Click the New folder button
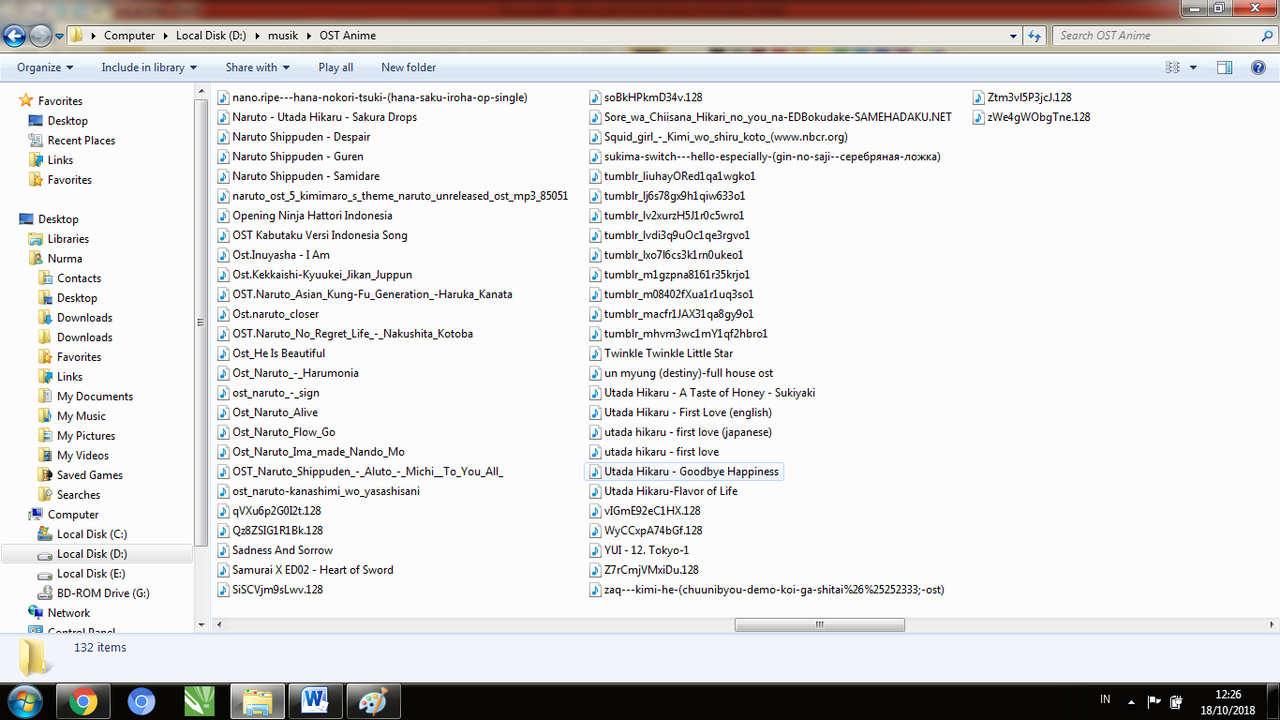Image resolution: width=1280 pixels, height=720 pixels. [x=408, y=67]
